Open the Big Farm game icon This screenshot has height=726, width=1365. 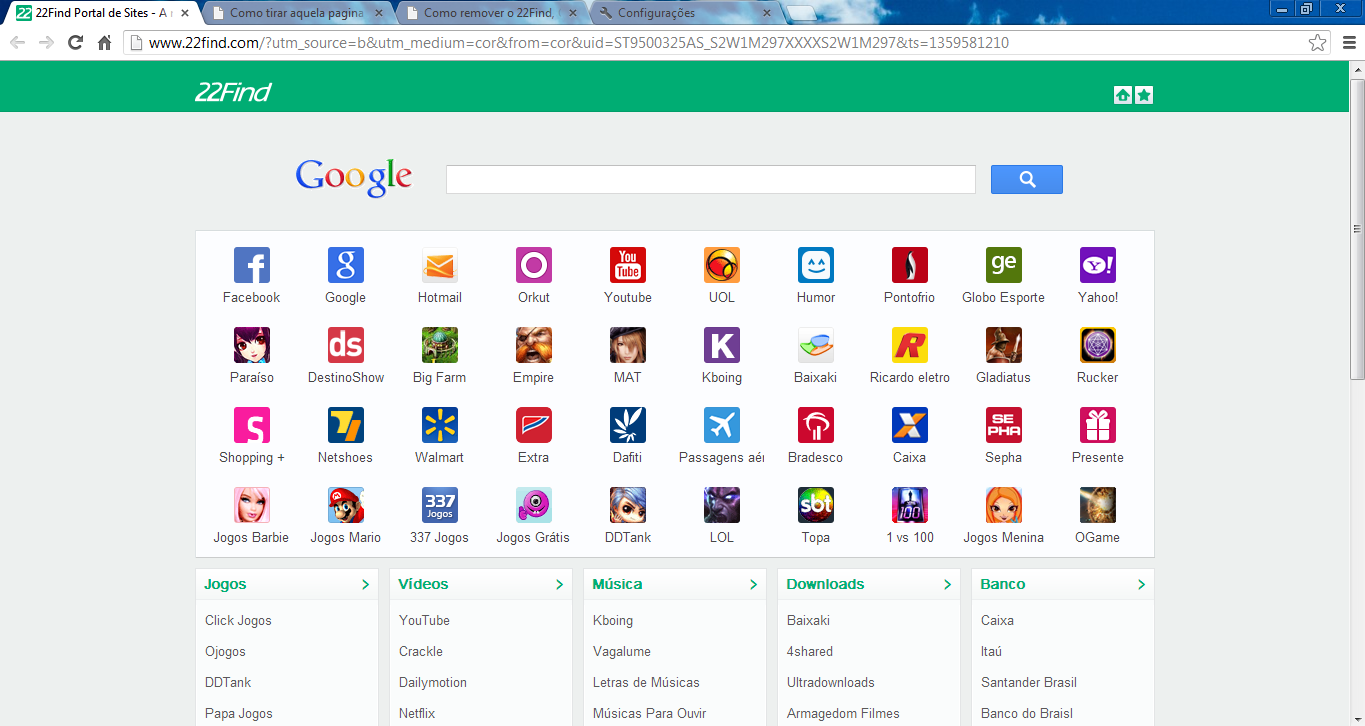tap(440, 345)
